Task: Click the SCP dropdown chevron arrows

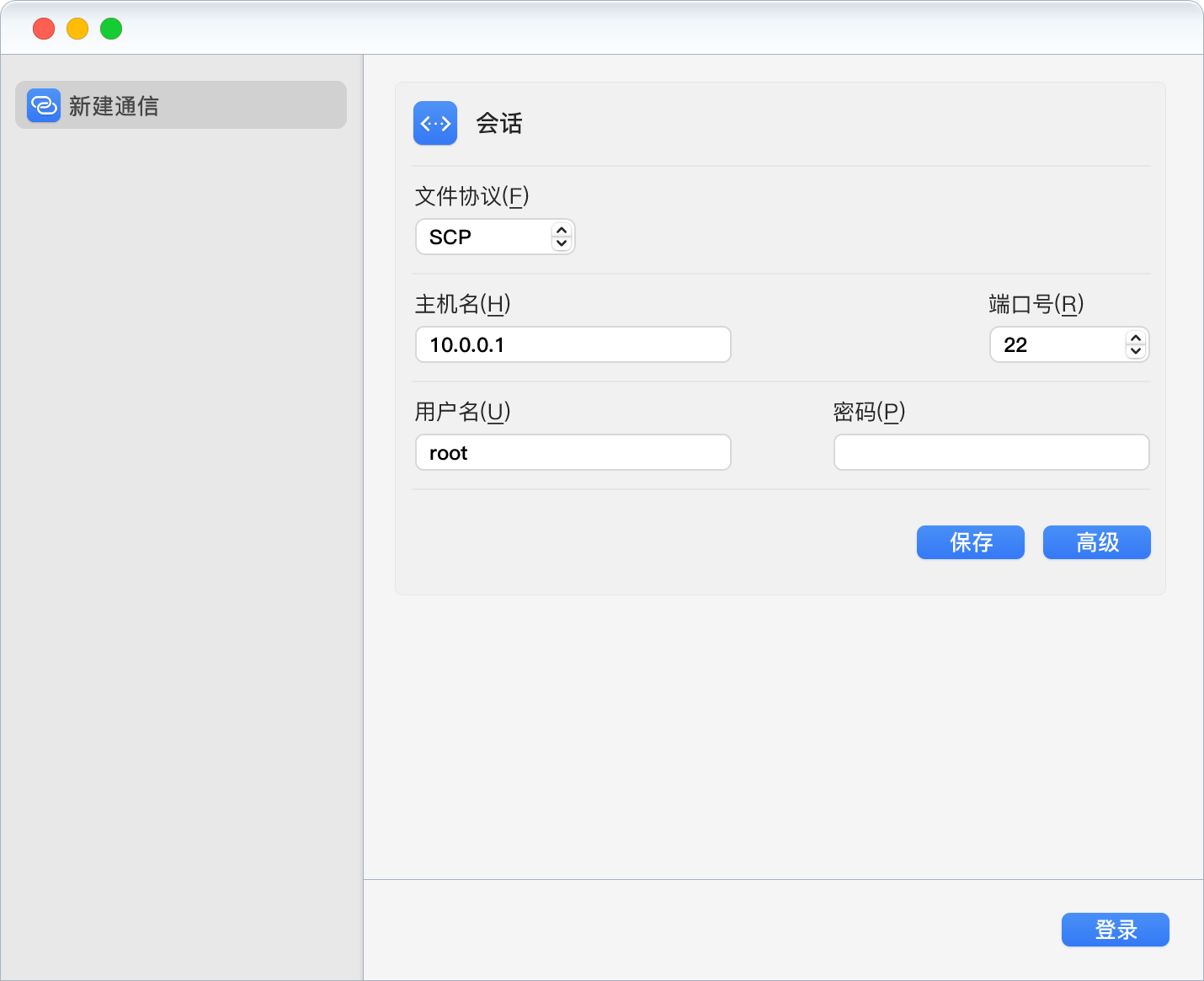Action: (x=562, y=237)
